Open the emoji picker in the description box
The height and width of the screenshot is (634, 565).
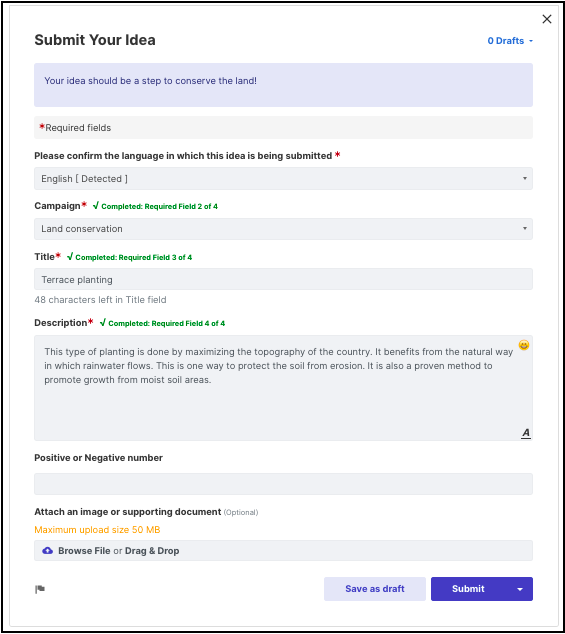524,345
